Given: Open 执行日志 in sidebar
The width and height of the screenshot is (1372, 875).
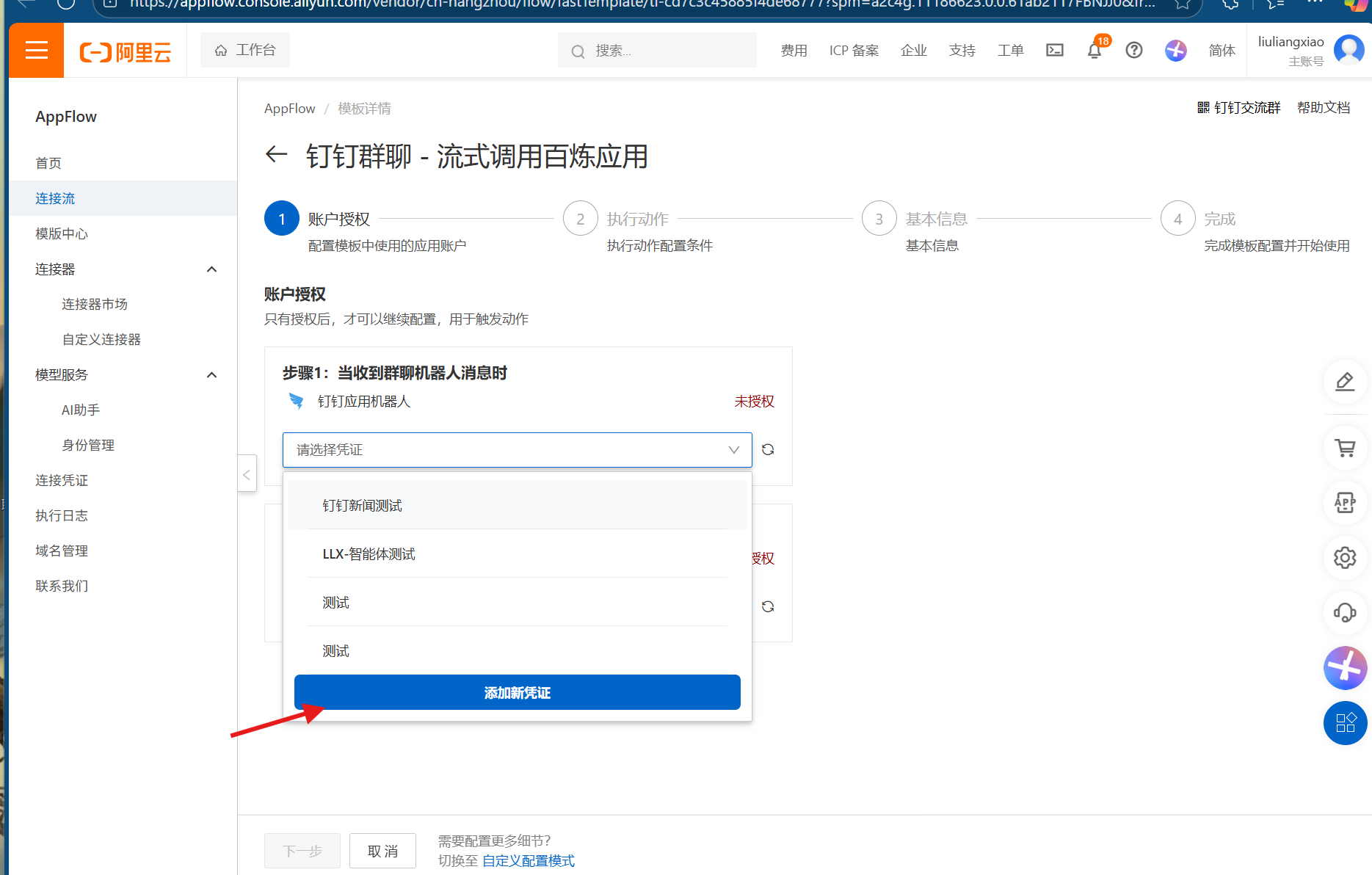Looking at the screenshot, I should coord(62,515).
